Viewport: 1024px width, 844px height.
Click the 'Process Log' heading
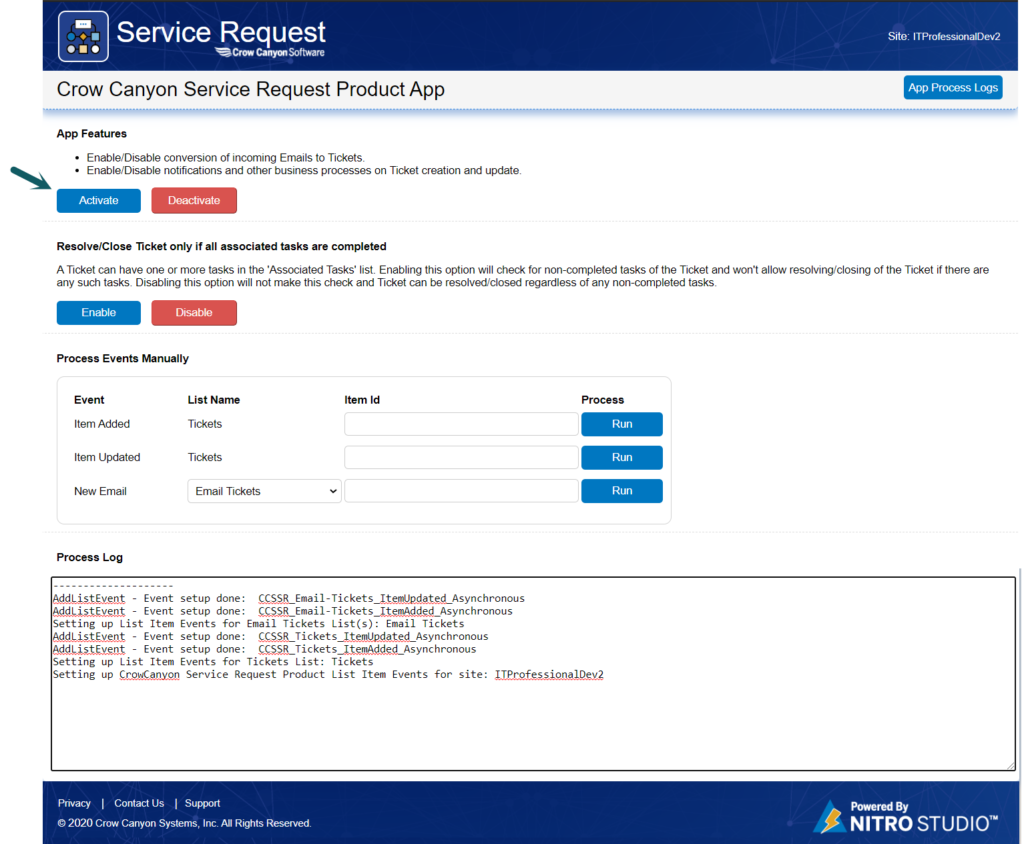click(89, 557)
